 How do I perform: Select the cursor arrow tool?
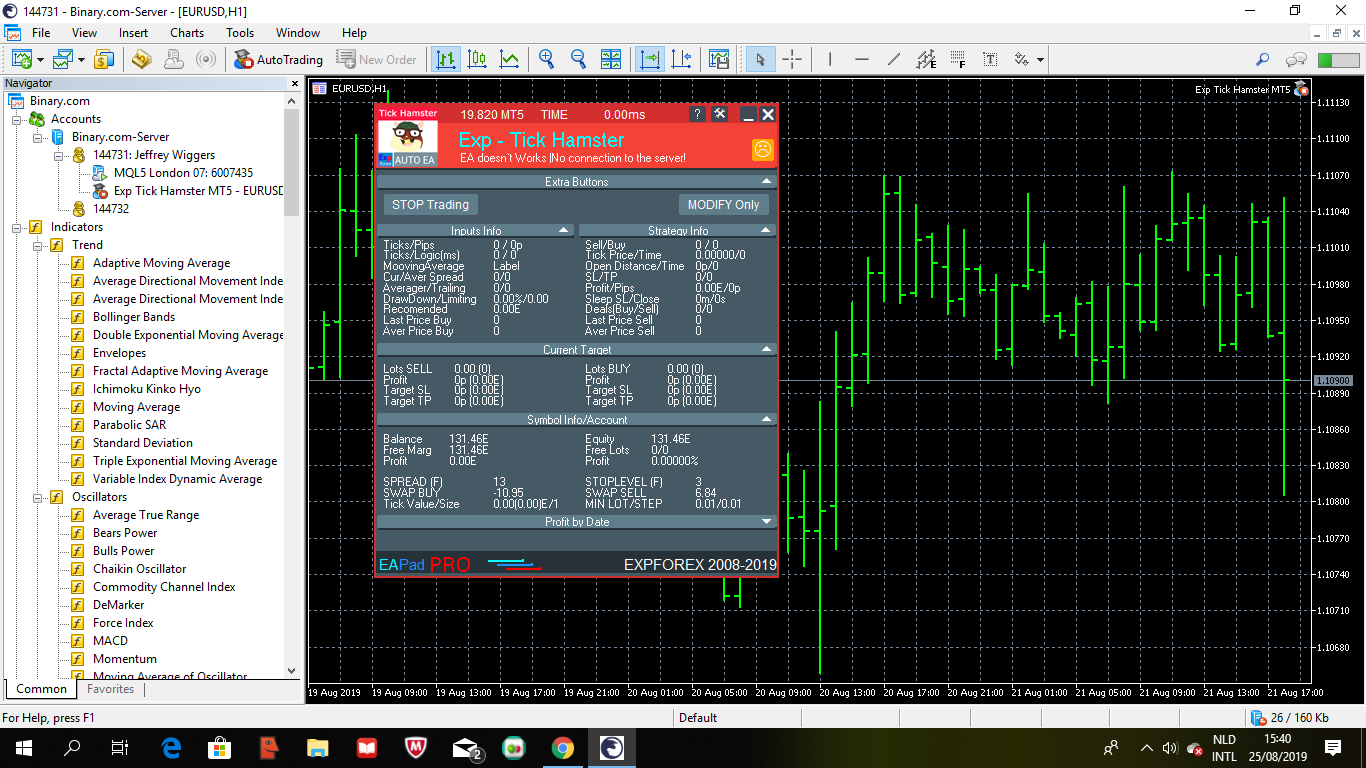coord(760,59)
